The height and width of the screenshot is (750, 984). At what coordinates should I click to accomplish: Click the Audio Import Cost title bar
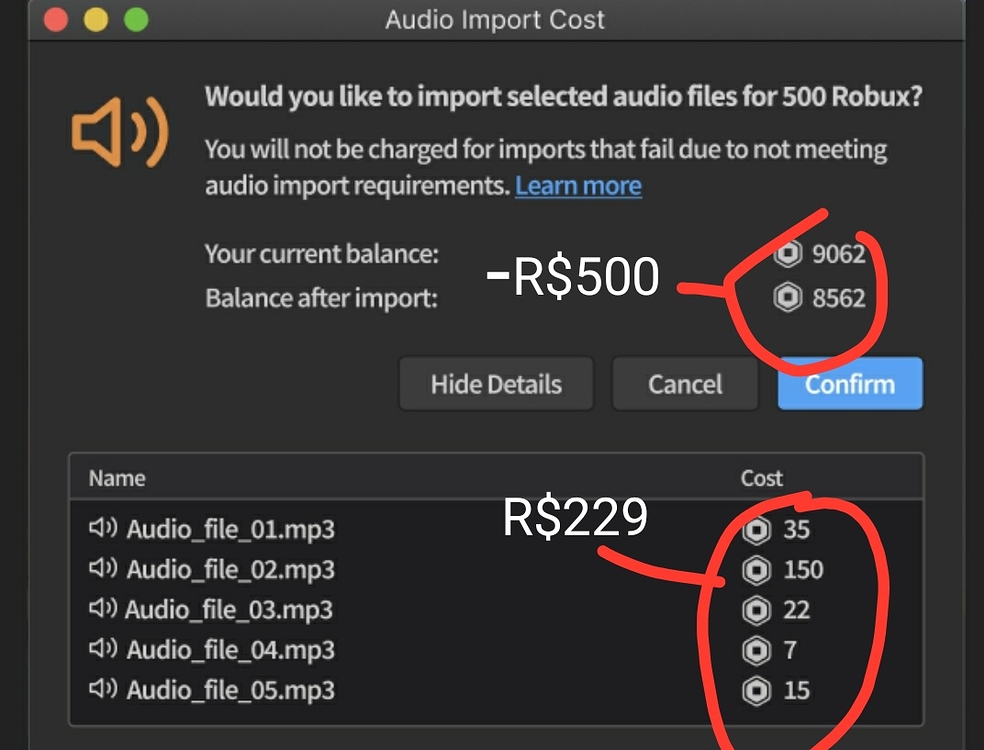tap(494, 20)
